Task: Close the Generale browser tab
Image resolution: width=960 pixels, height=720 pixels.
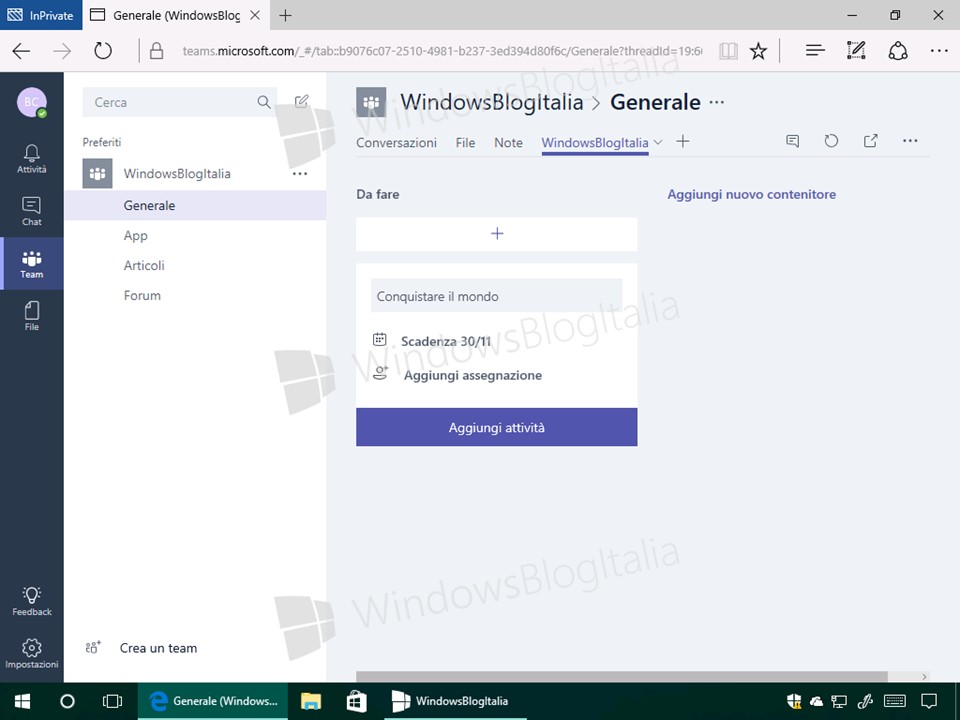Action: (255, 15)
